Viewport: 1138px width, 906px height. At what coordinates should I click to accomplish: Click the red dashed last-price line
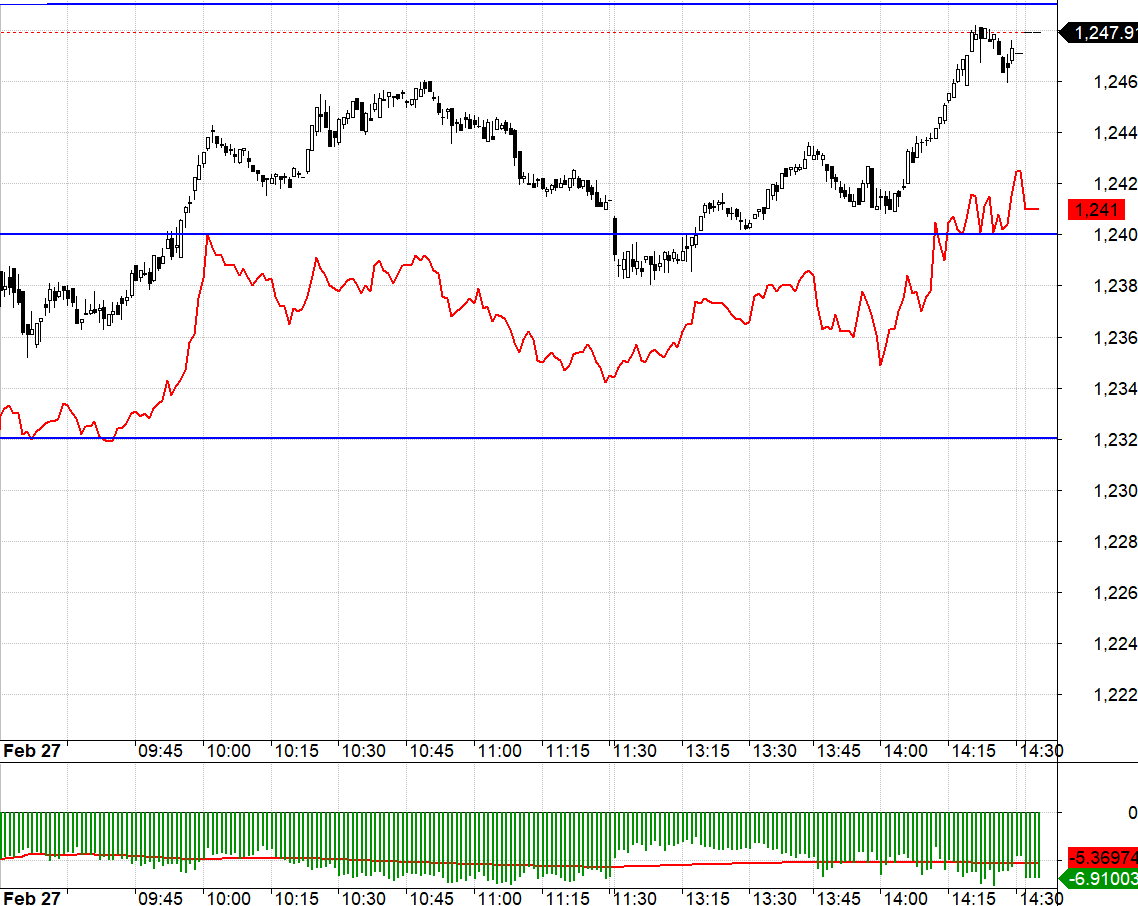coord(528,33)
